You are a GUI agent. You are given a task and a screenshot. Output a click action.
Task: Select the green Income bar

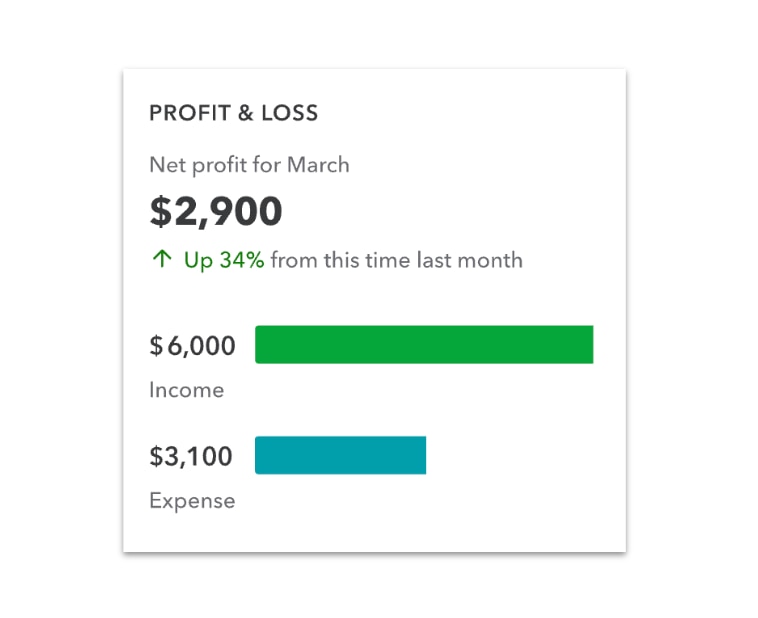[424, 345]
